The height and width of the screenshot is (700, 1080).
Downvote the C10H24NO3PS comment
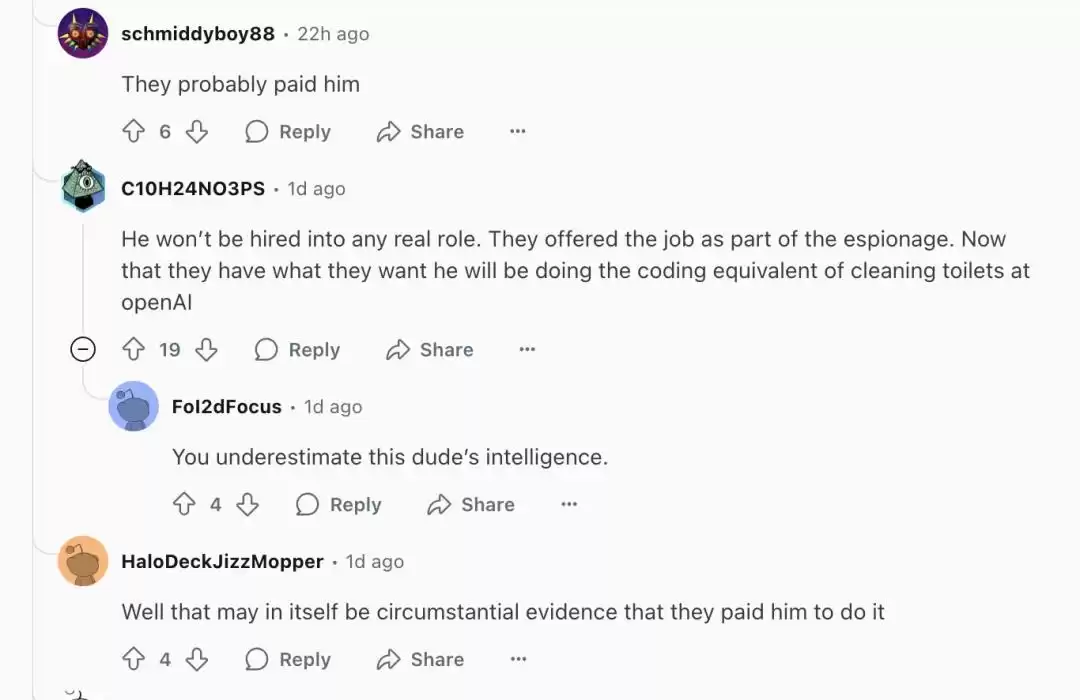click(206, 349)
